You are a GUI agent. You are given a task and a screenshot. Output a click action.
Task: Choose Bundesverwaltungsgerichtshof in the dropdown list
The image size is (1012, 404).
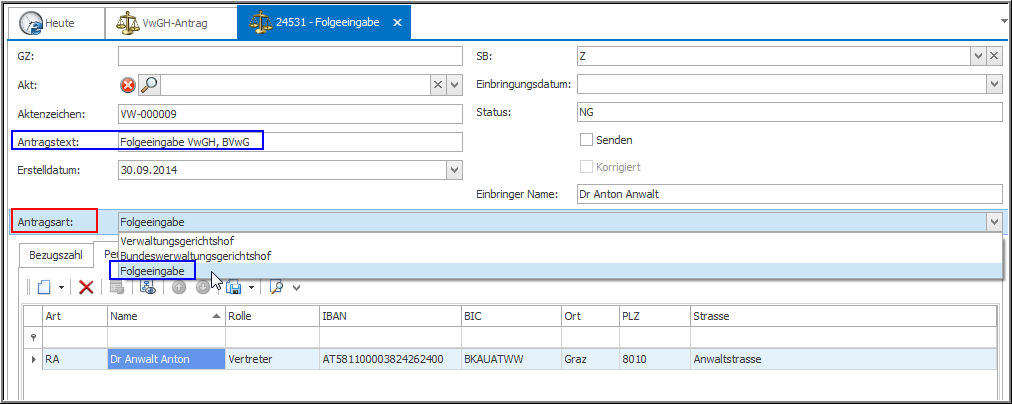tap(194, 256)
